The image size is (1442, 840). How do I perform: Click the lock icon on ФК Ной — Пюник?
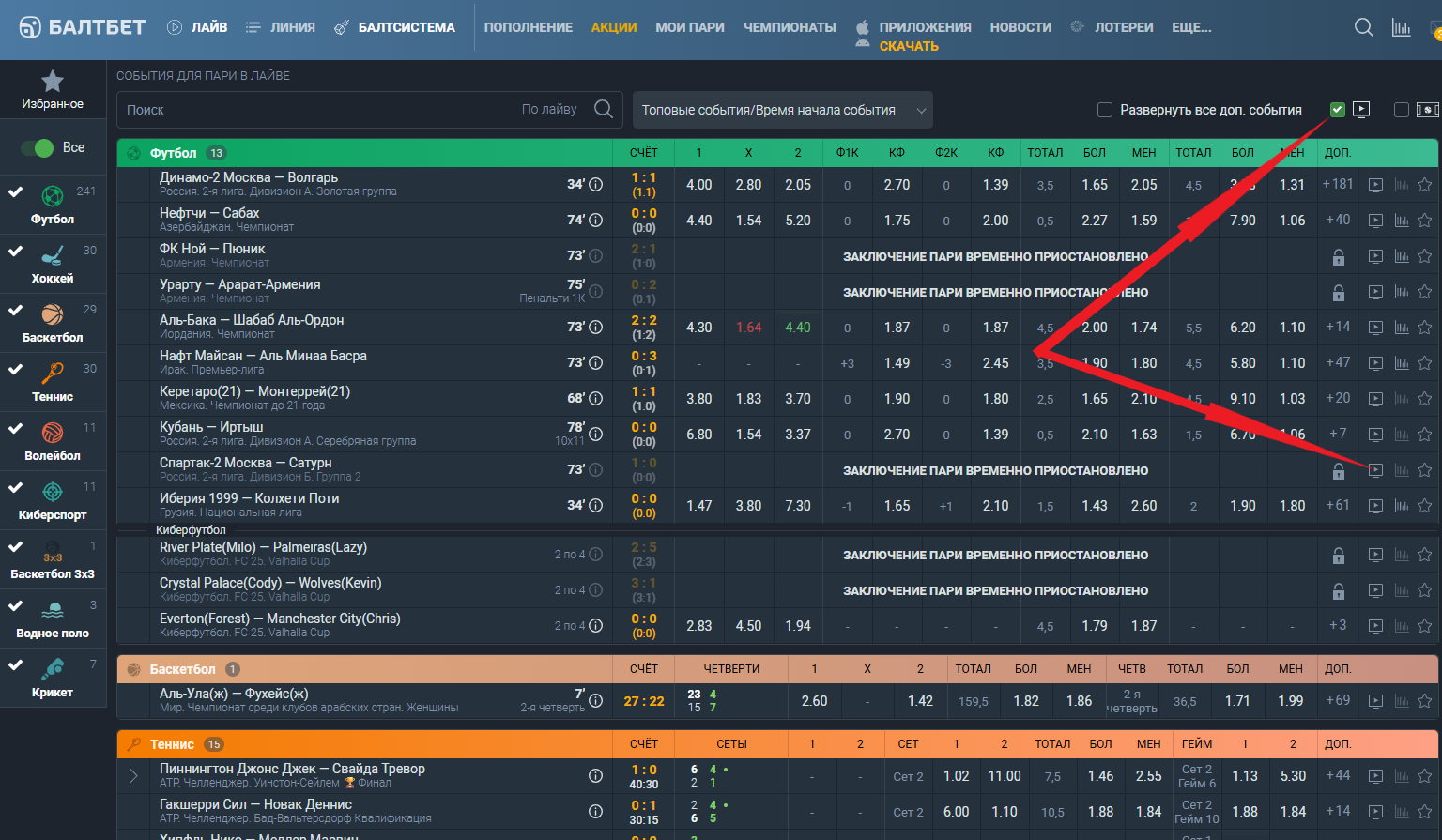click(x=1339, y=257)
